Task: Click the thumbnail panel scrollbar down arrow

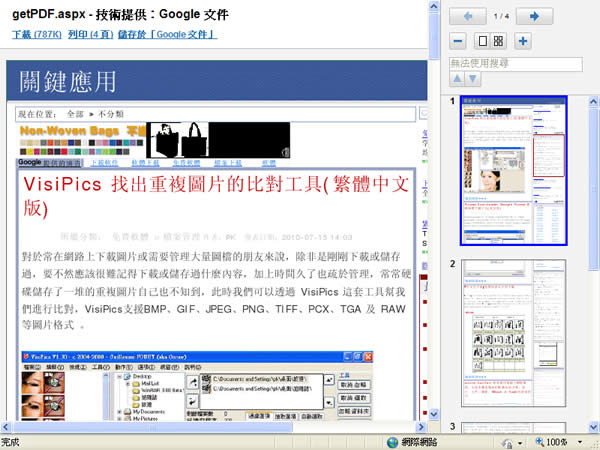Action: [593, 427]
